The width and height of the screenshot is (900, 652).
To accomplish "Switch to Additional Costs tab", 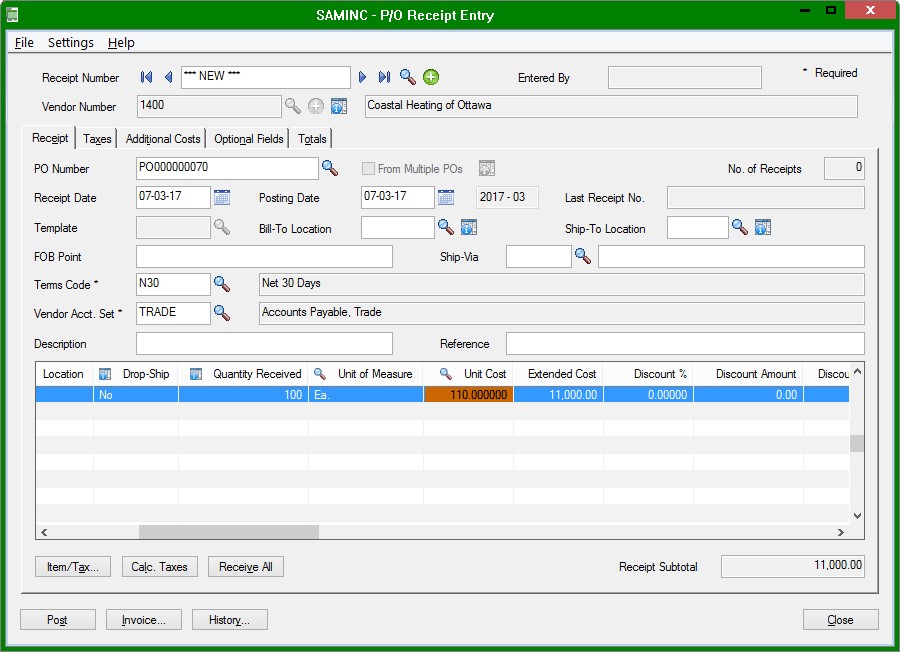I will click(x=163, y=139).
